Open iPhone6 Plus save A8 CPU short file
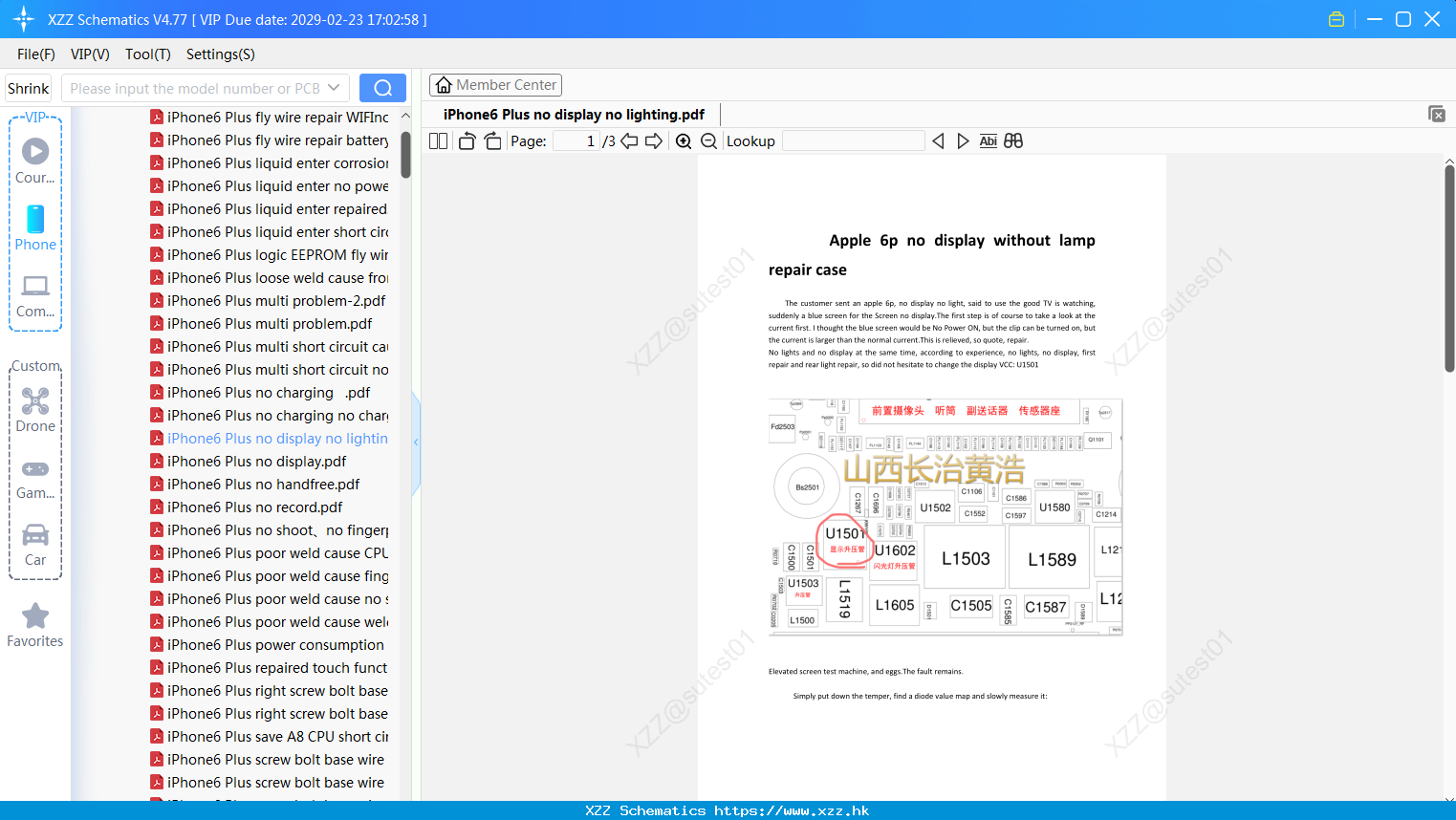Image resolution: width=1456 pixels, height=820 pixels. 270,737
